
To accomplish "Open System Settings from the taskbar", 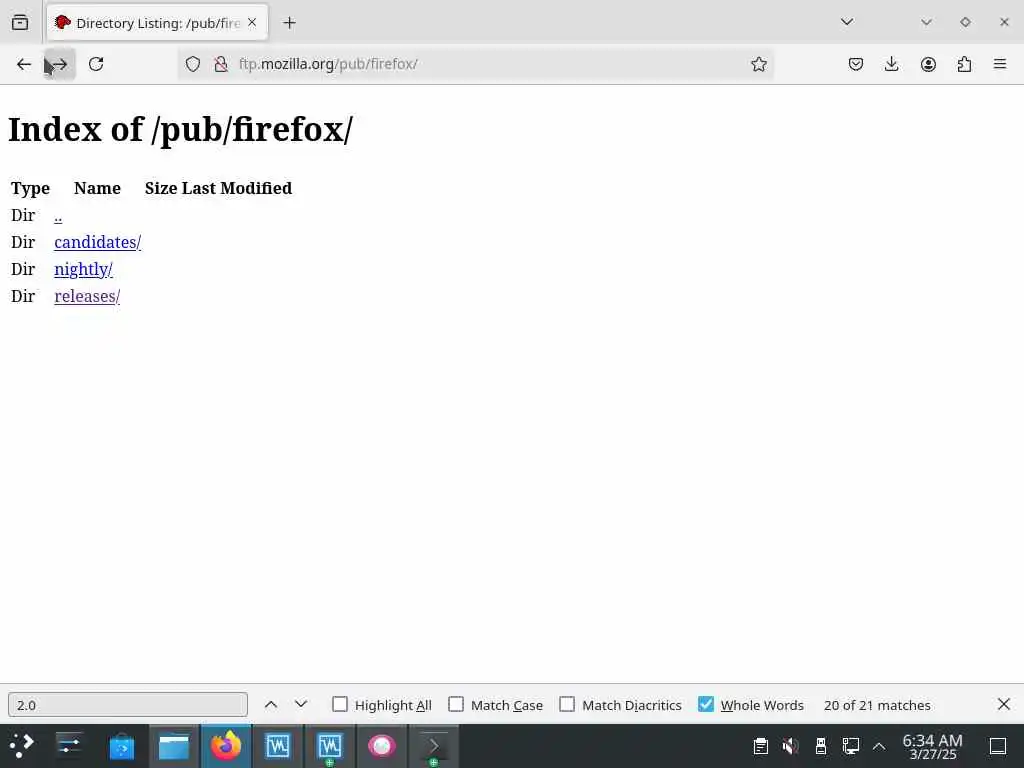I will (x=69, y=746).
